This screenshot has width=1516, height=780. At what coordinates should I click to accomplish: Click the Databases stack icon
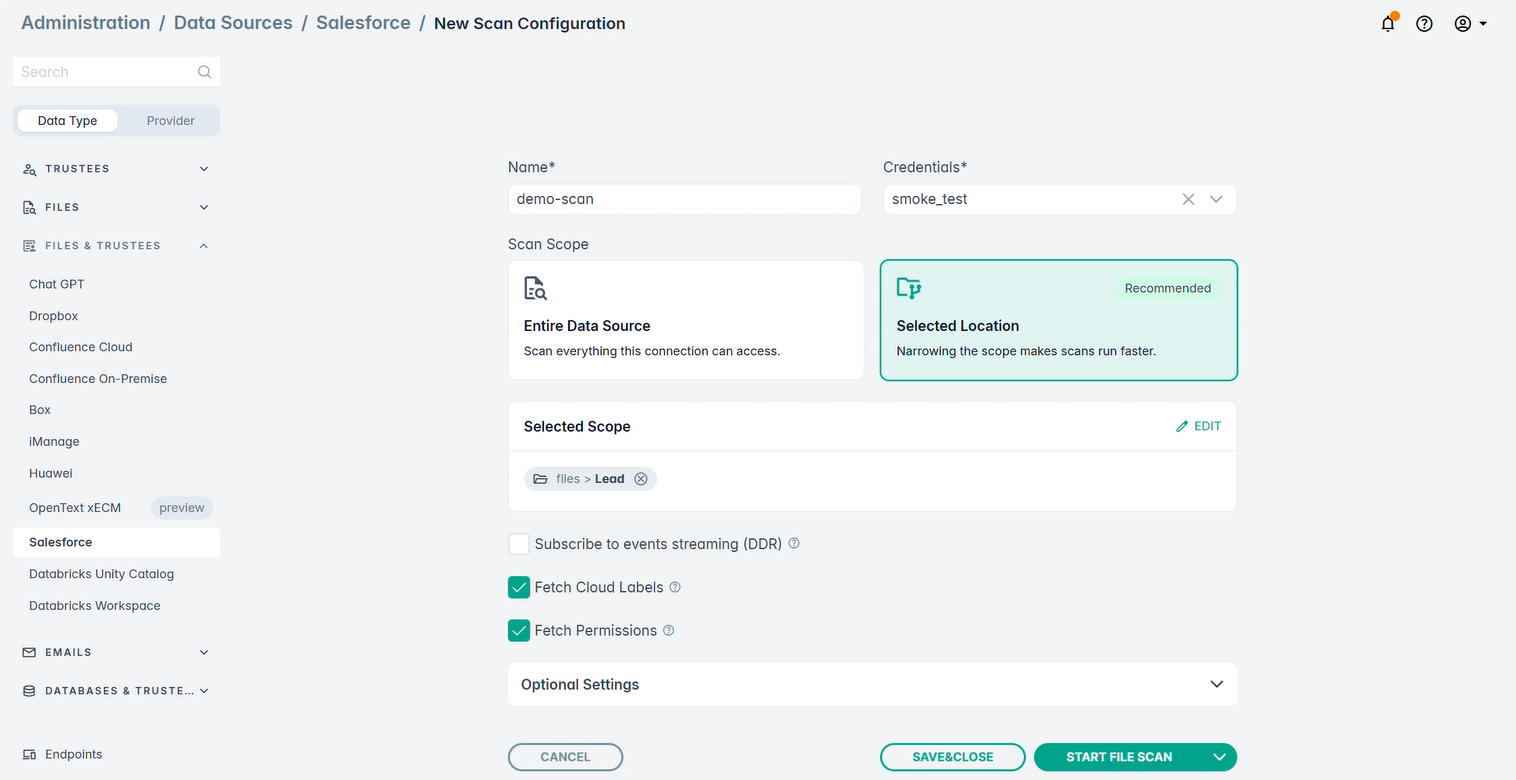[x=29, y=691]
